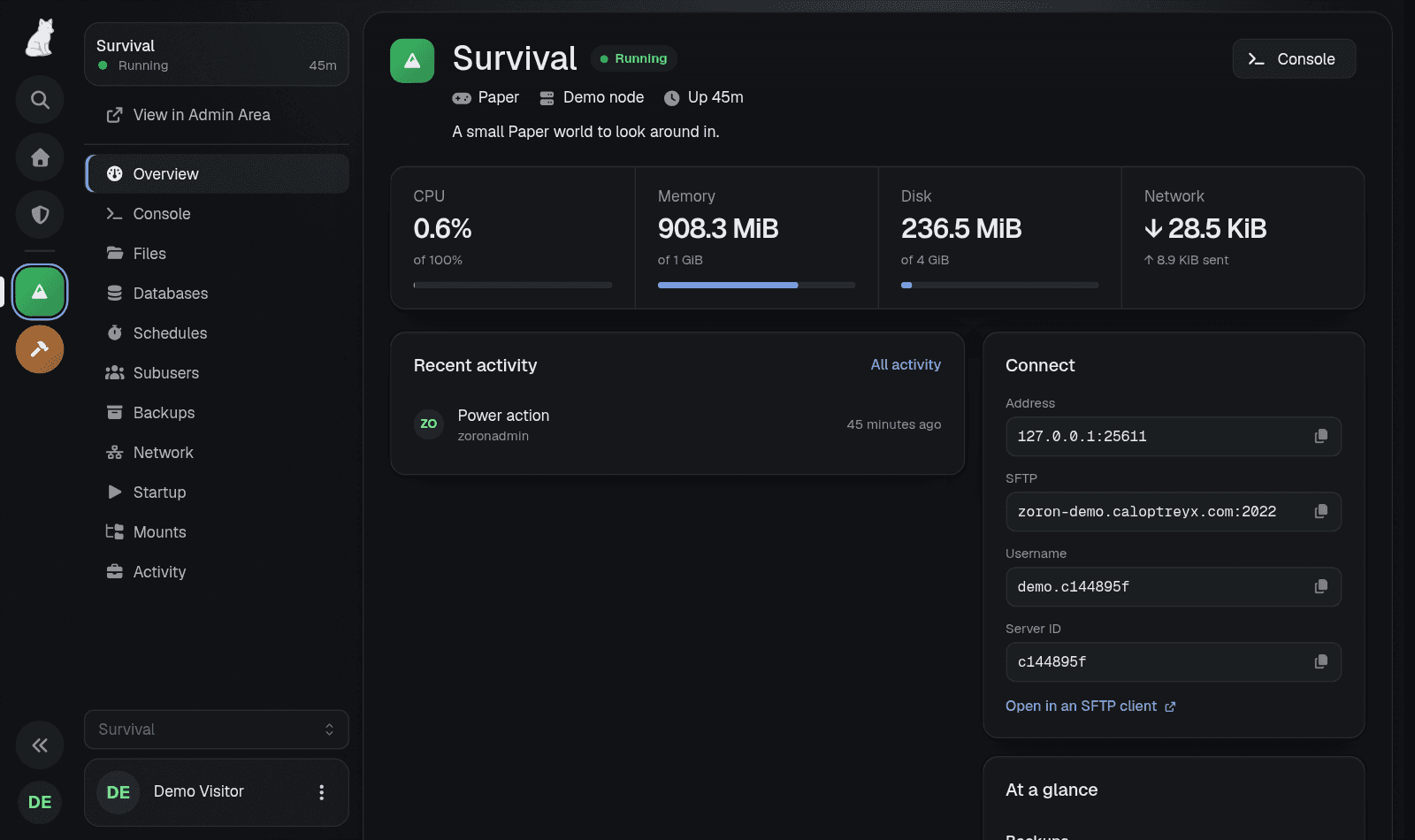Open the Mounts section

point(217,532)
